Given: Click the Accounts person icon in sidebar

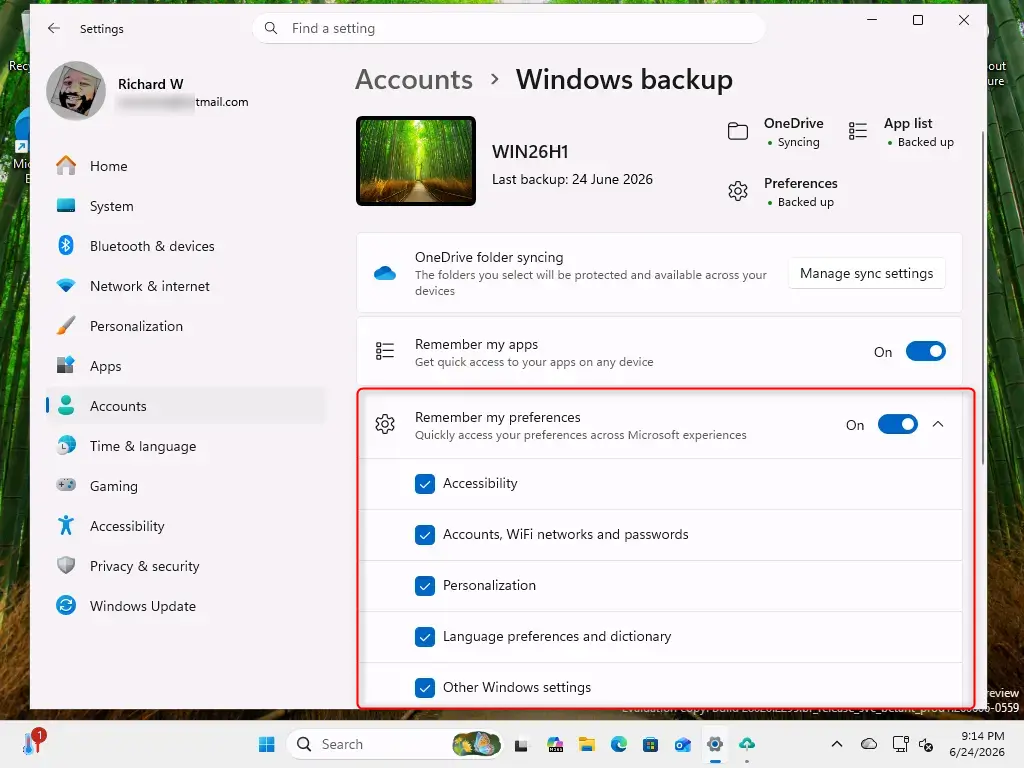Looking at the screenshot, I should click(66, 406).
